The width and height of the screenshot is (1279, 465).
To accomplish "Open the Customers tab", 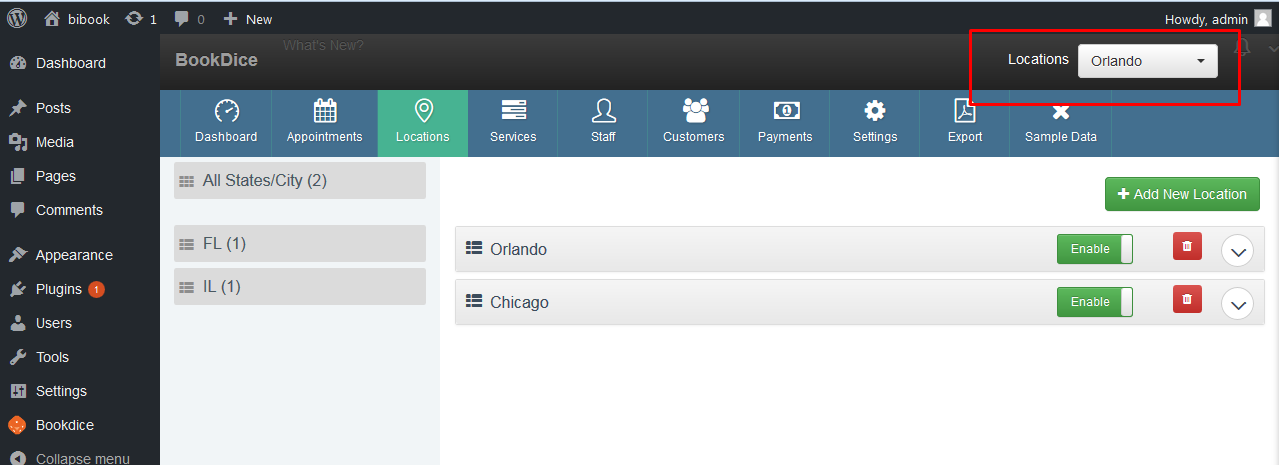I will (x=693, y=123).
